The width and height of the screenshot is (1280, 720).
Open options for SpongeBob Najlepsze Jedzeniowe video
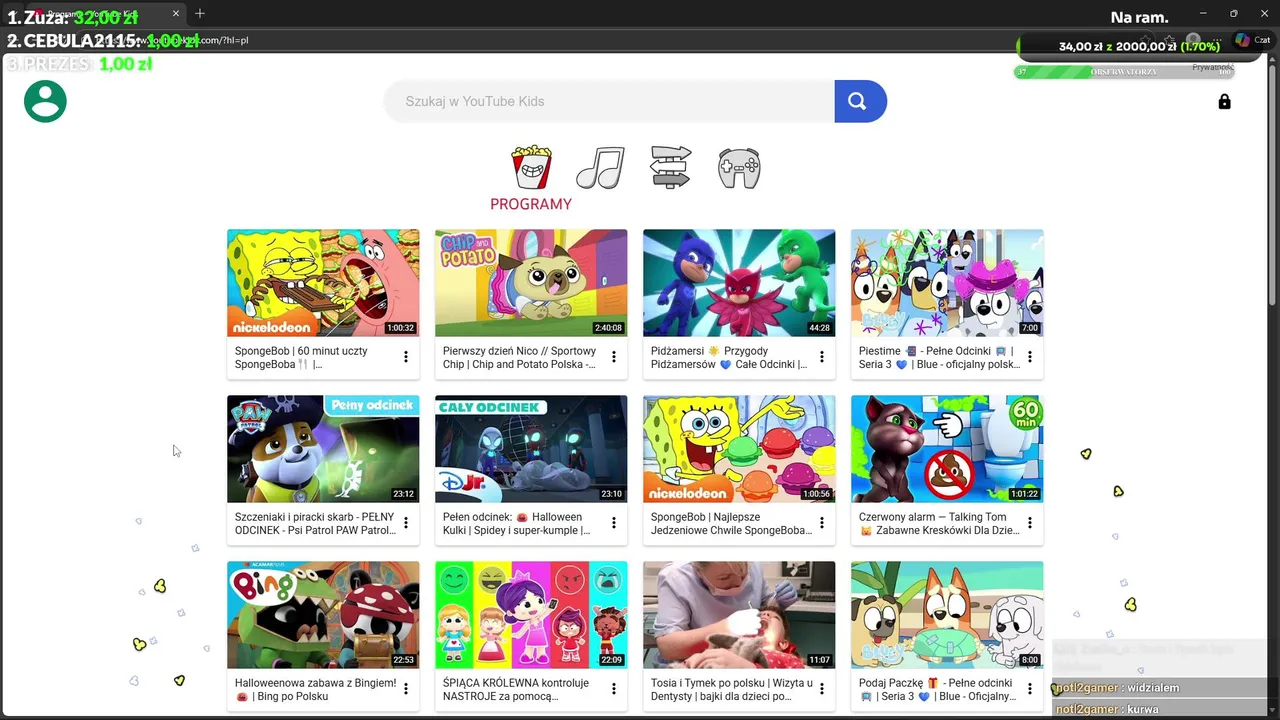[822, 523]
